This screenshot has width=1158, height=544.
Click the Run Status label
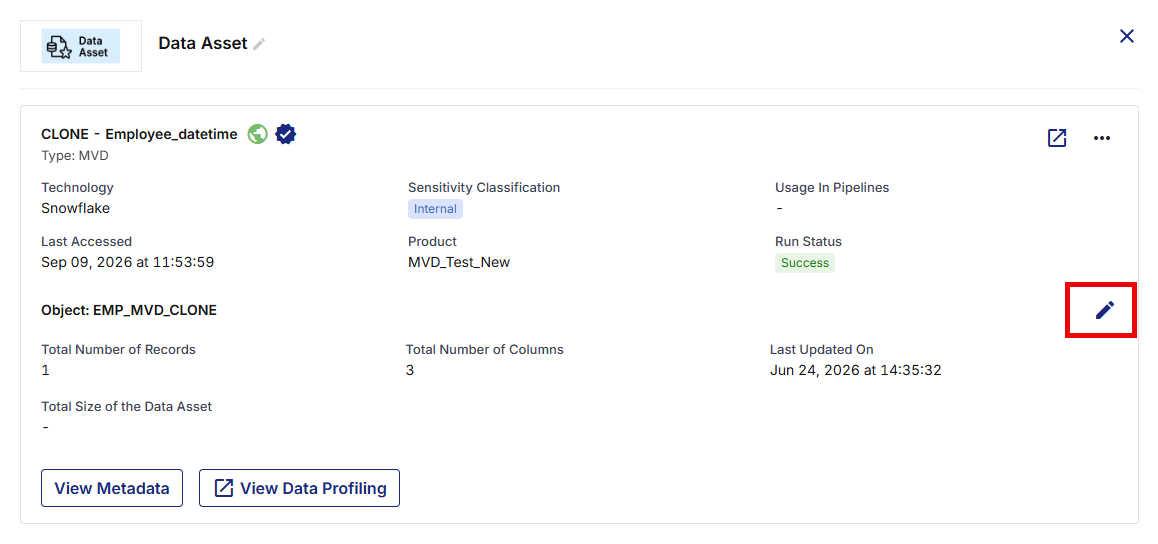point(809,241)
